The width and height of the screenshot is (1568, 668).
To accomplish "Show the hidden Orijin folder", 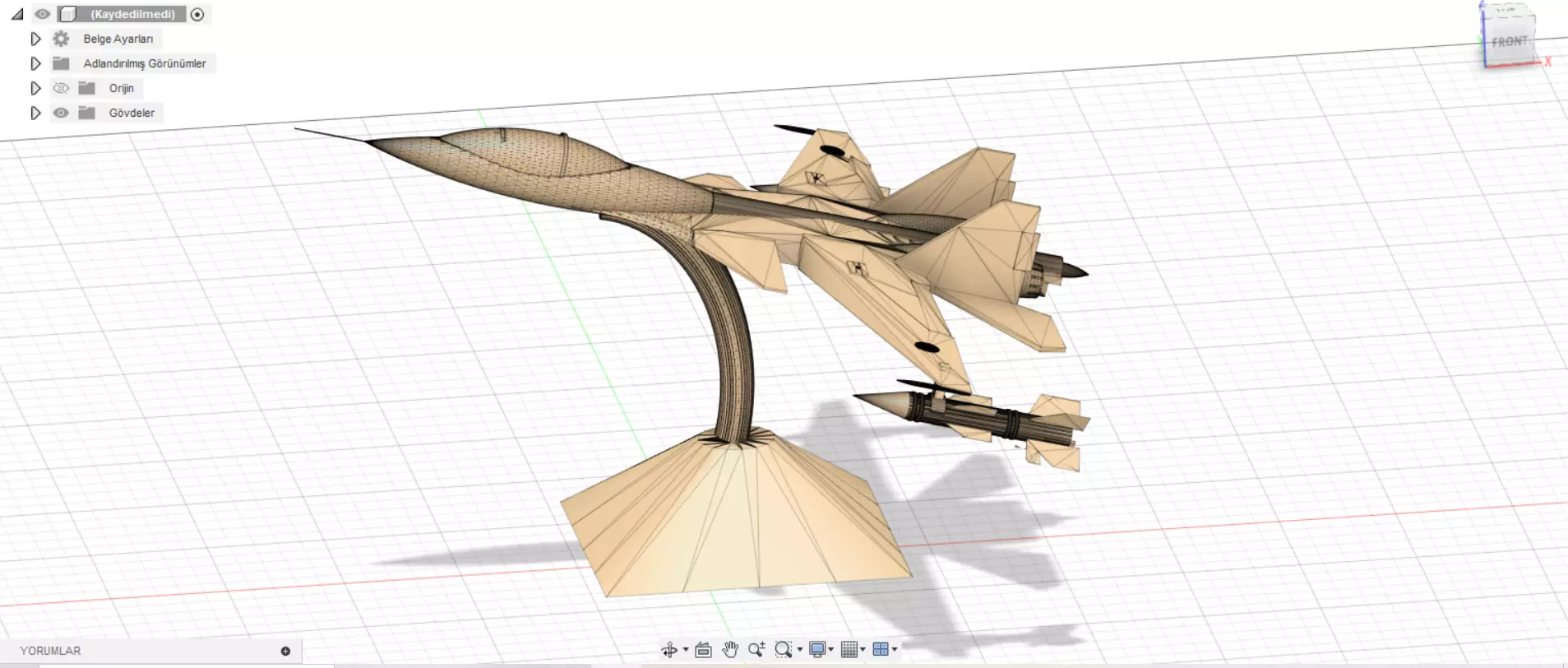I will (x=61, y=88).
